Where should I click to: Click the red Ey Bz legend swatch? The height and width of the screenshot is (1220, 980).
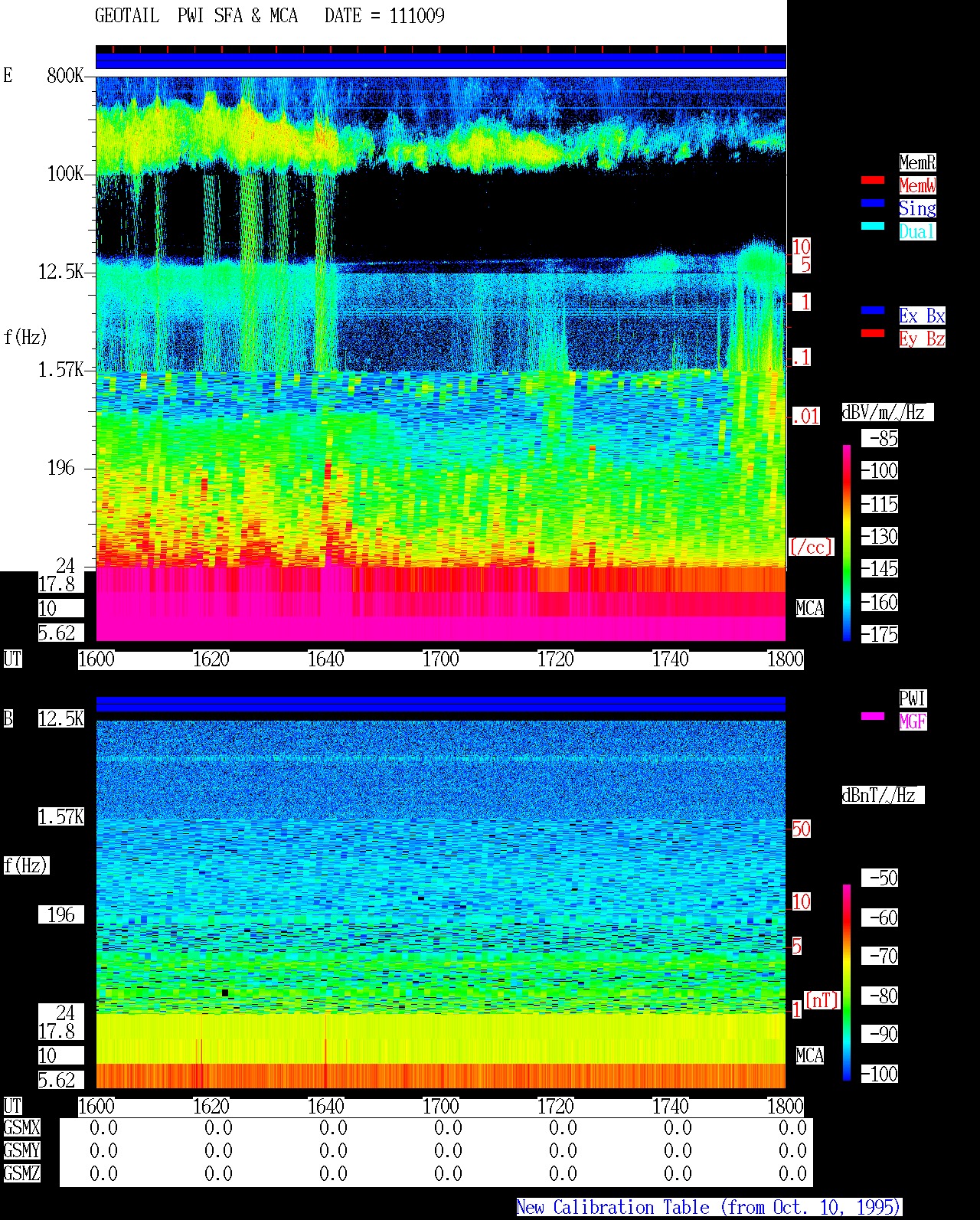(873, 333)
